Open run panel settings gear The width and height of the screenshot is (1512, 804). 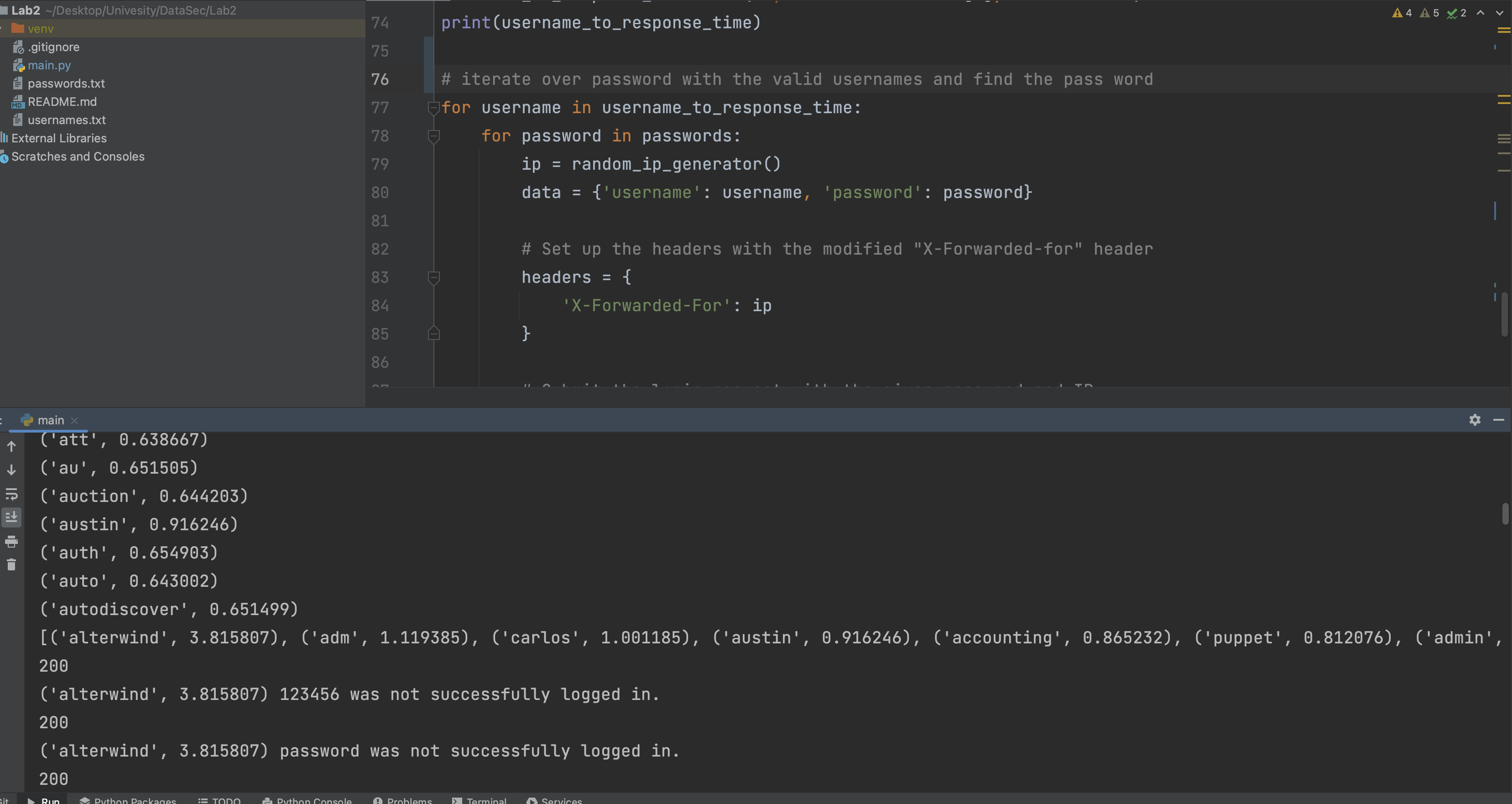click(x=1475, y=420)
